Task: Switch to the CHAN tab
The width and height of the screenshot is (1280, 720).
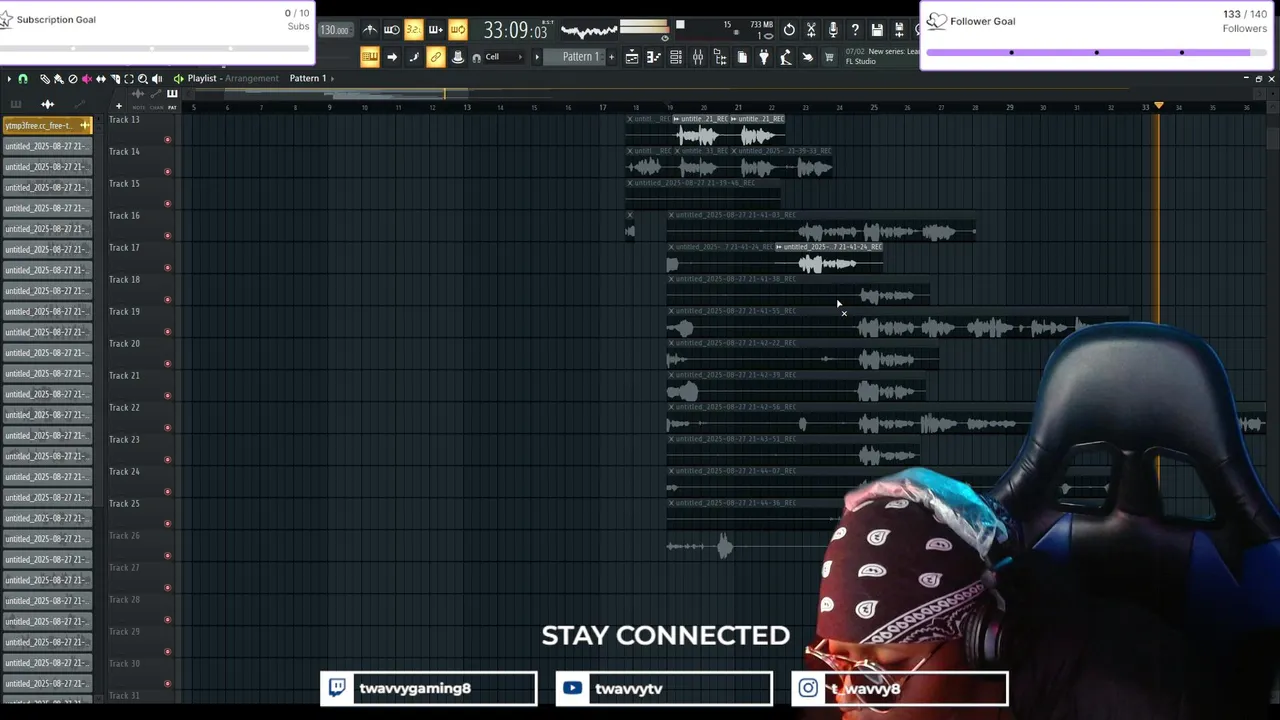Action: [155, 107]
